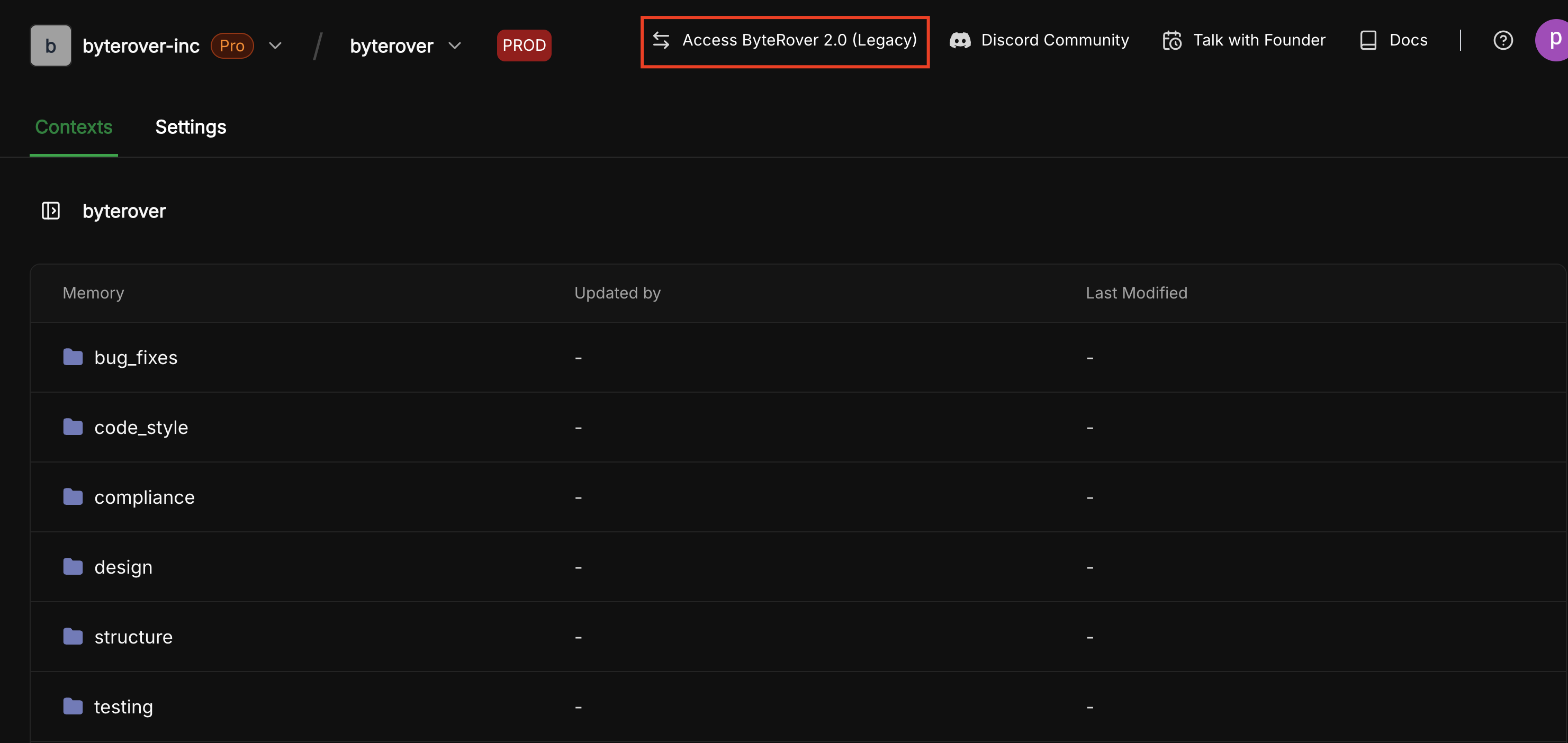Click the PROD environment badge
The width and height of the screenshot is (1568, 743).
point(524,46)
